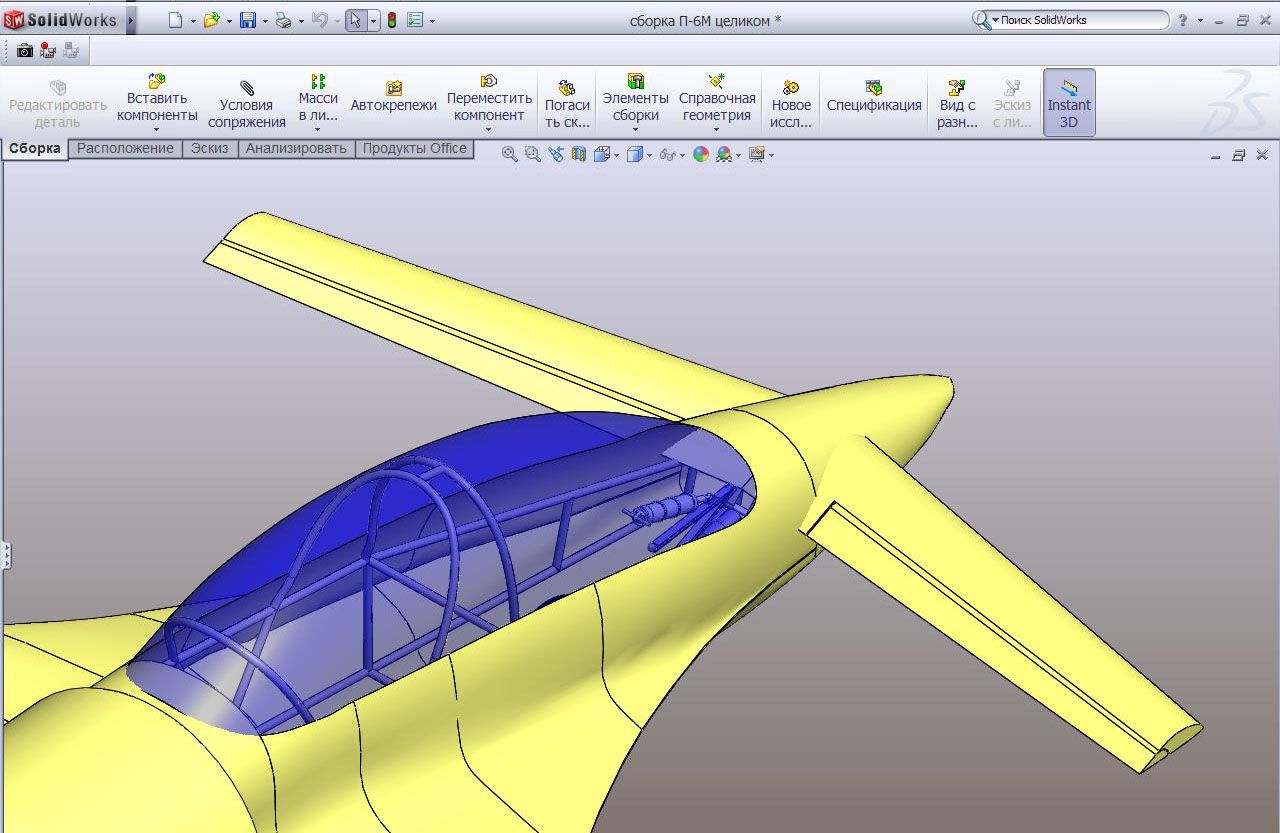Toggle the Select arrow tool

click(355, 20)
